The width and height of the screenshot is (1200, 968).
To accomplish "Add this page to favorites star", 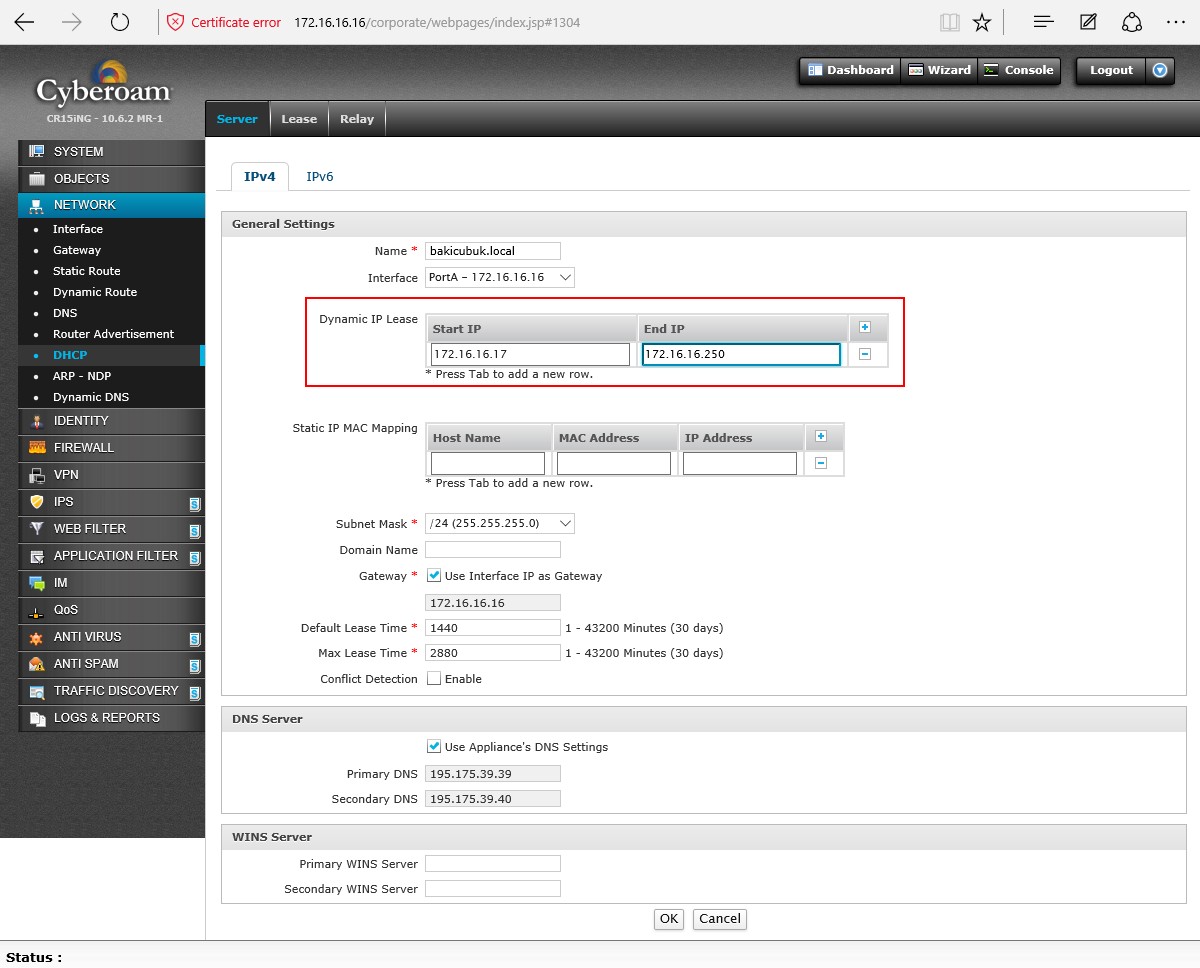I will pyautogui.click(x=982, y=22).
